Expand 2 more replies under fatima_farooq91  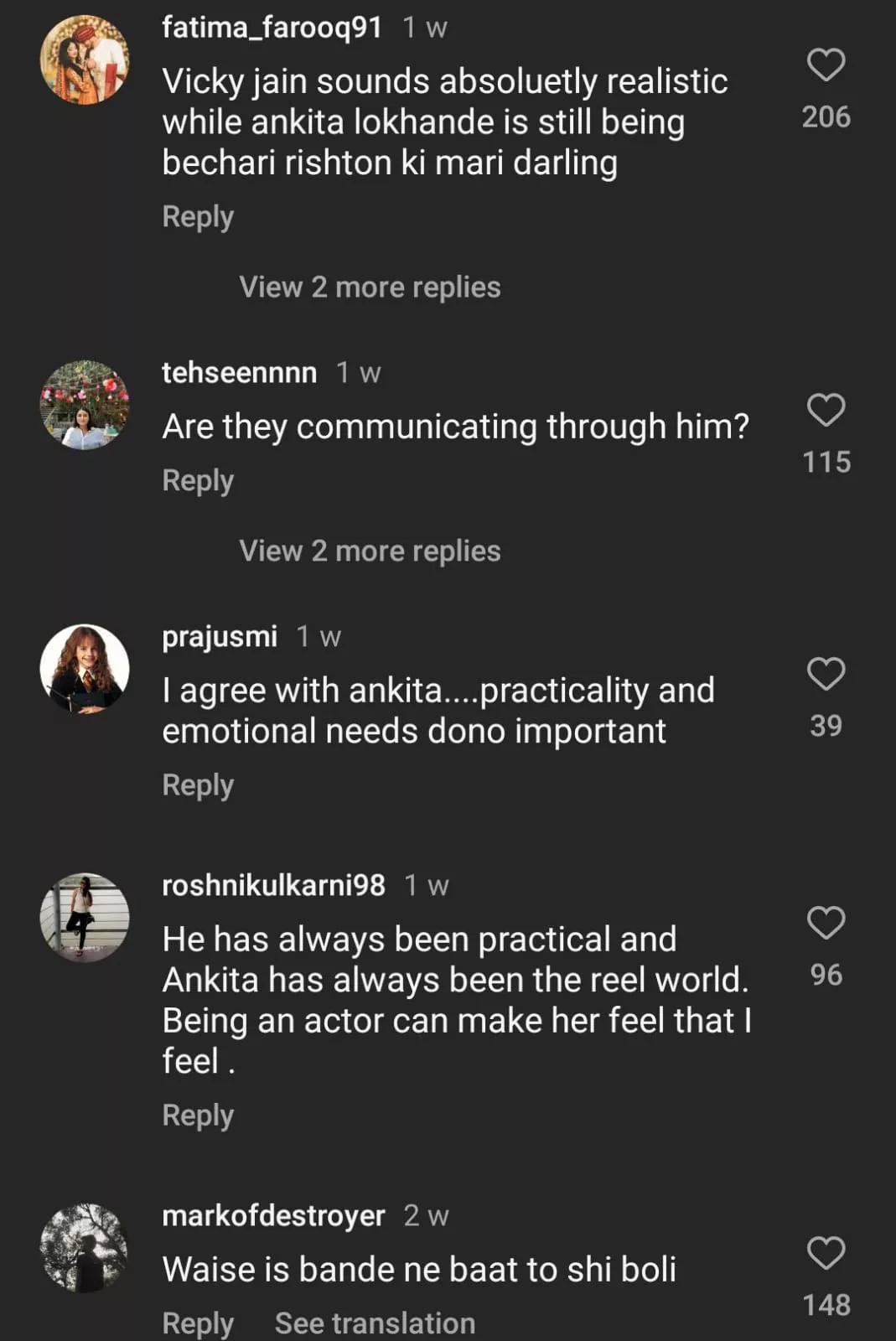370,287
